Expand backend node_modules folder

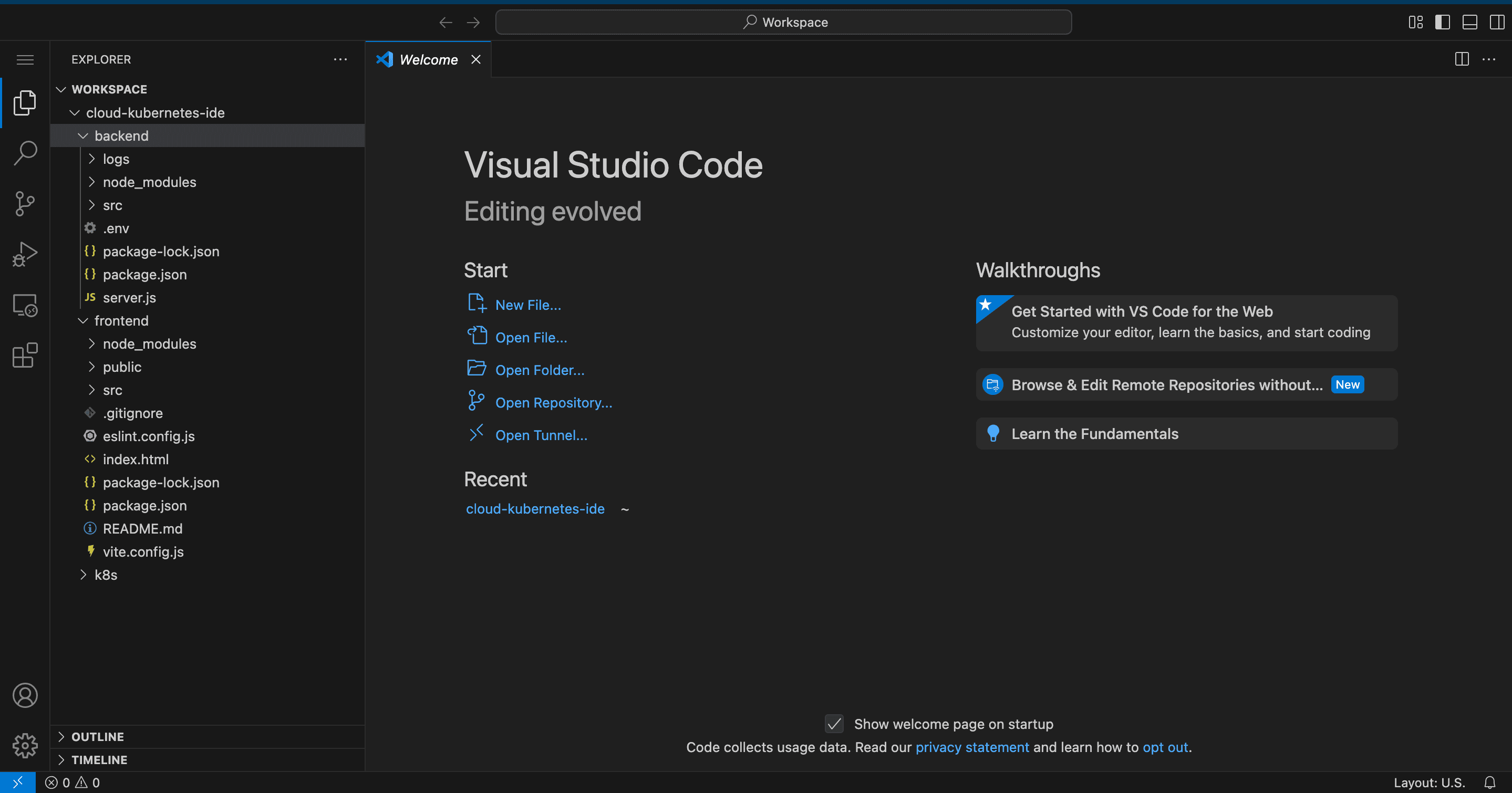tap(91, 182)
